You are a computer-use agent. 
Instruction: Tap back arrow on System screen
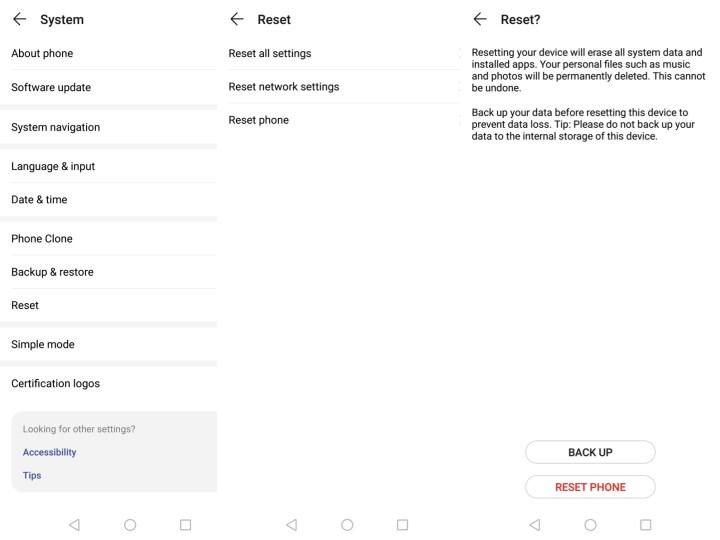tap(19, 19)
